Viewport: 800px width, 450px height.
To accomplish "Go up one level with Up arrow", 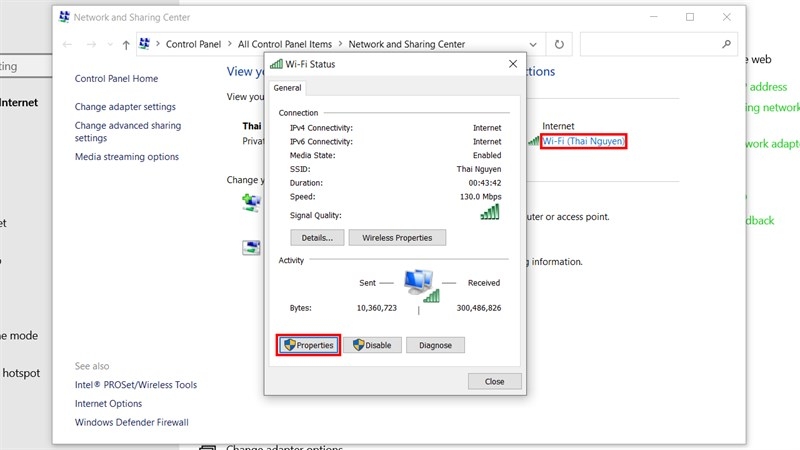I will click(125, 45).
